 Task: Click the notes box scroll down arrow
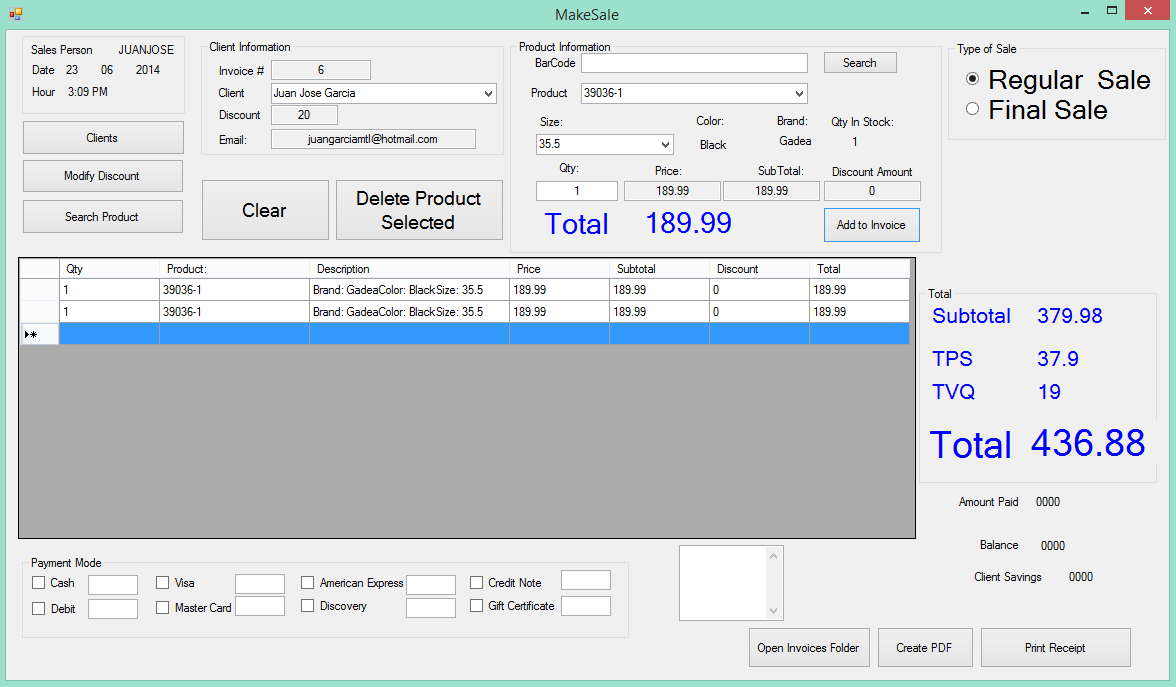click(x=773, y=610)
